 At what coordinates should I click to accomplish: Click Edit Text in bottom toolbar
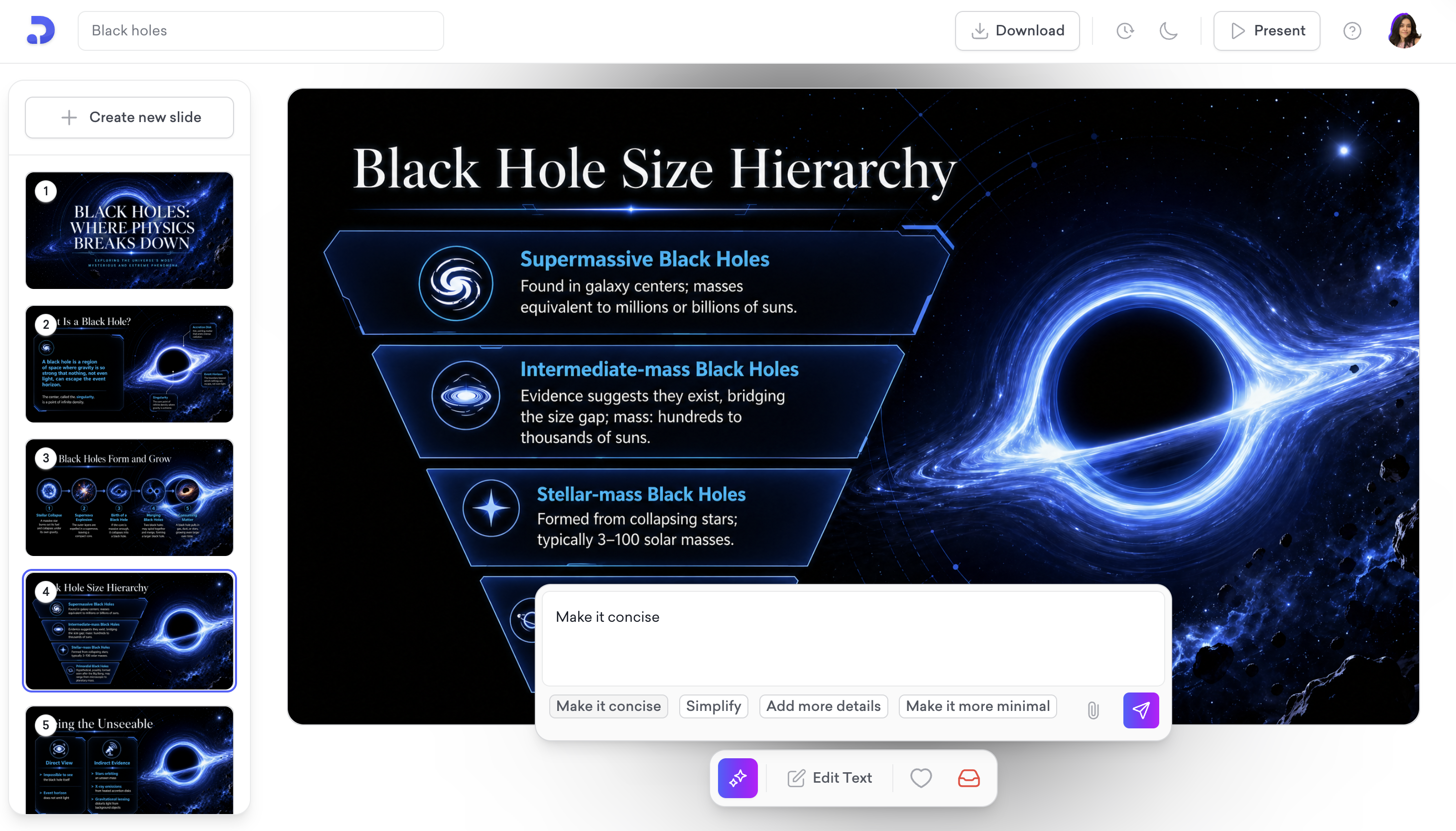tap(830, 778)
